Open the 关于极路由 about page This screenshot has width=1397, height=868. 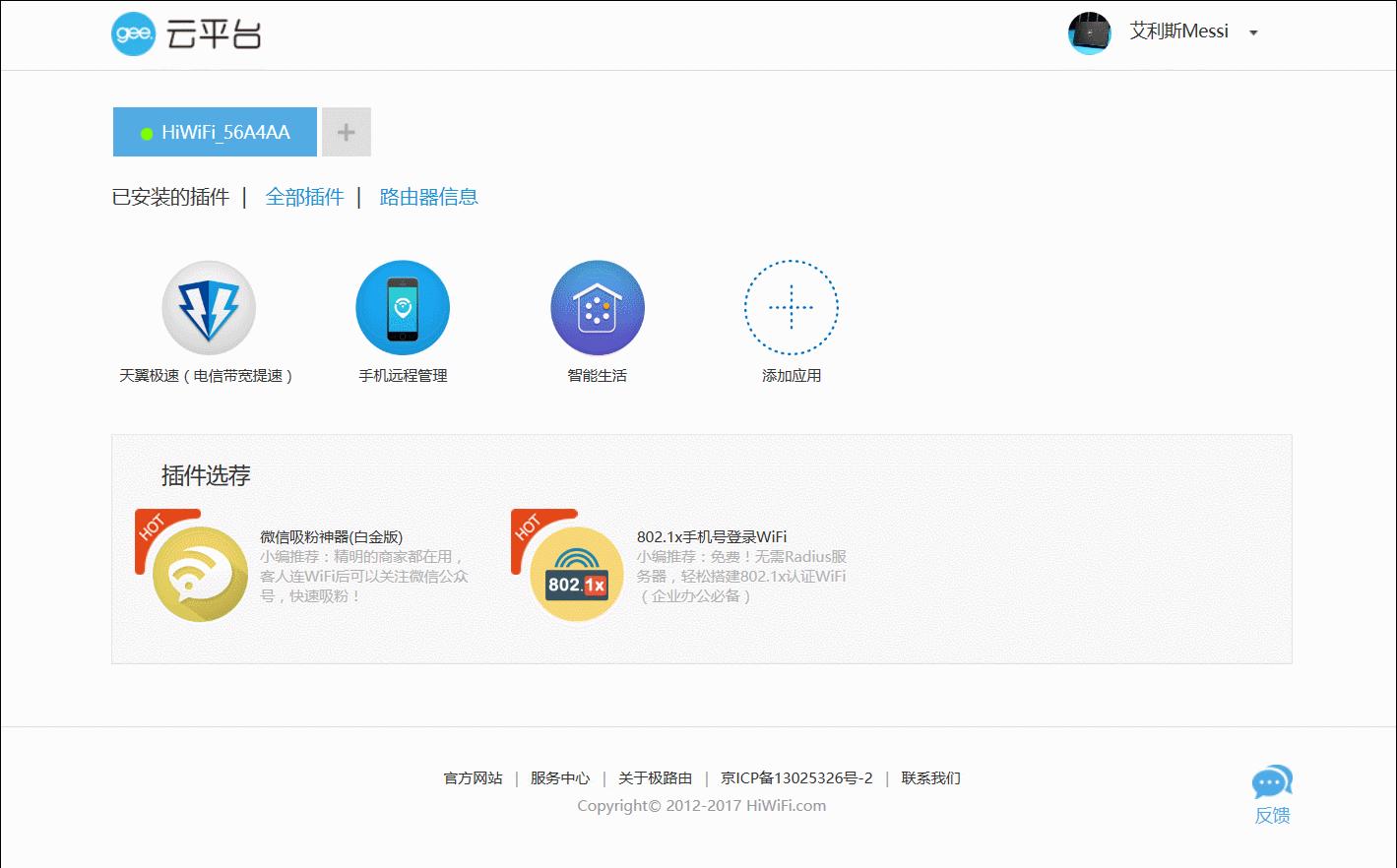click(655, 777)
